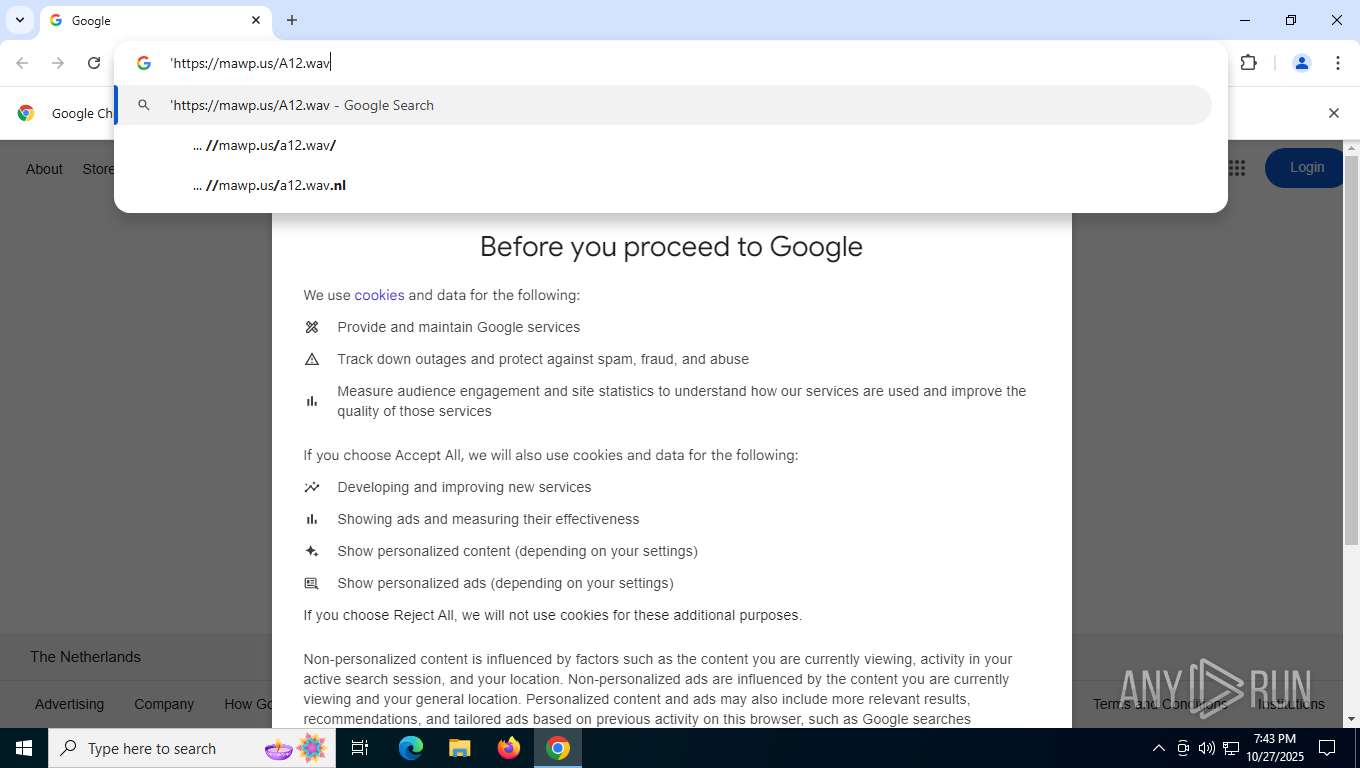Click the Login button
This screenshot has width=1360, height=768.
click(1306, 168)
